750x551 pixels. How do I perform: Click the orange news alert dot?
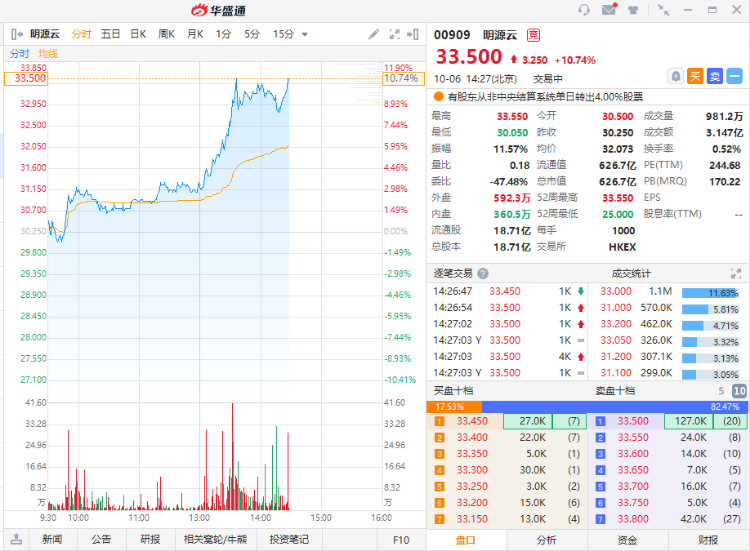(438, 97)
